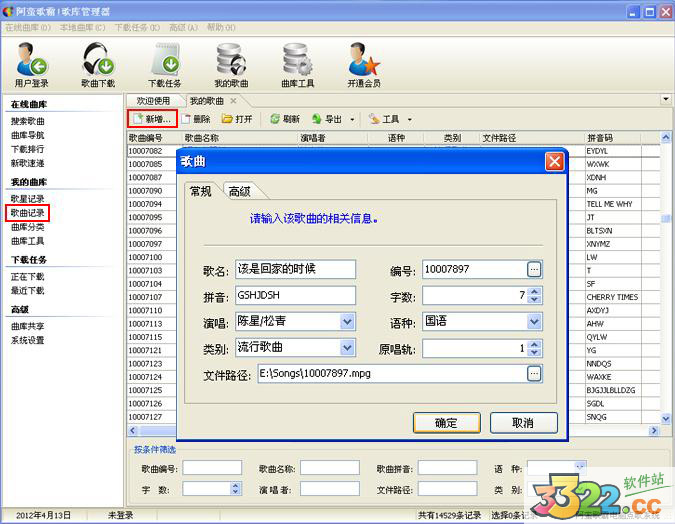Screen dimensions: 675x524
Task: Sort by 拼音码 column header
Action: click(x=613, y=138)
